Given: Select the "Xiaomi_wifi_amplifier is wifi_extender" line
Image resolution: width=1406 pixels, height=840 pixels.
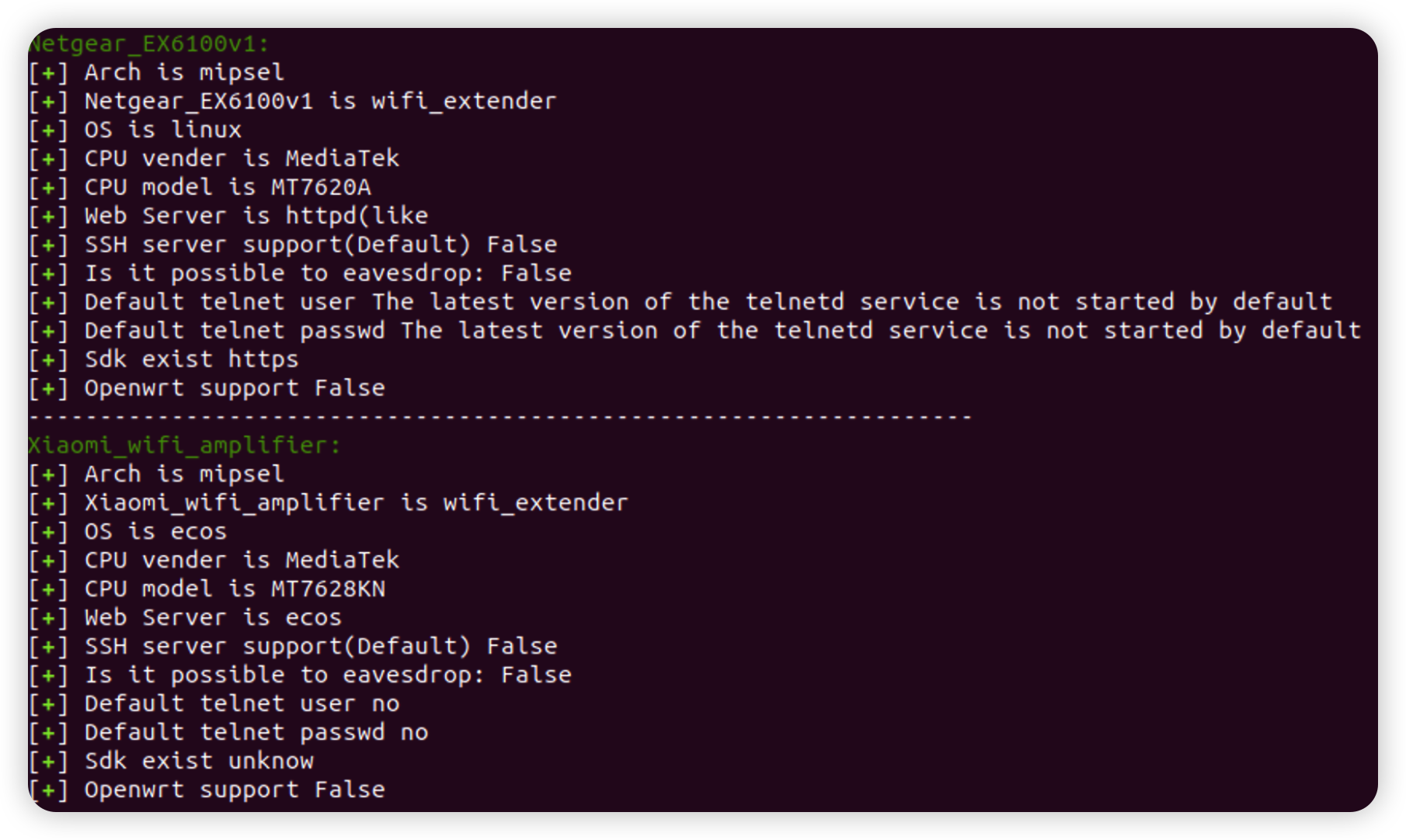Looking at the screenshot, I should coord(356,503).
